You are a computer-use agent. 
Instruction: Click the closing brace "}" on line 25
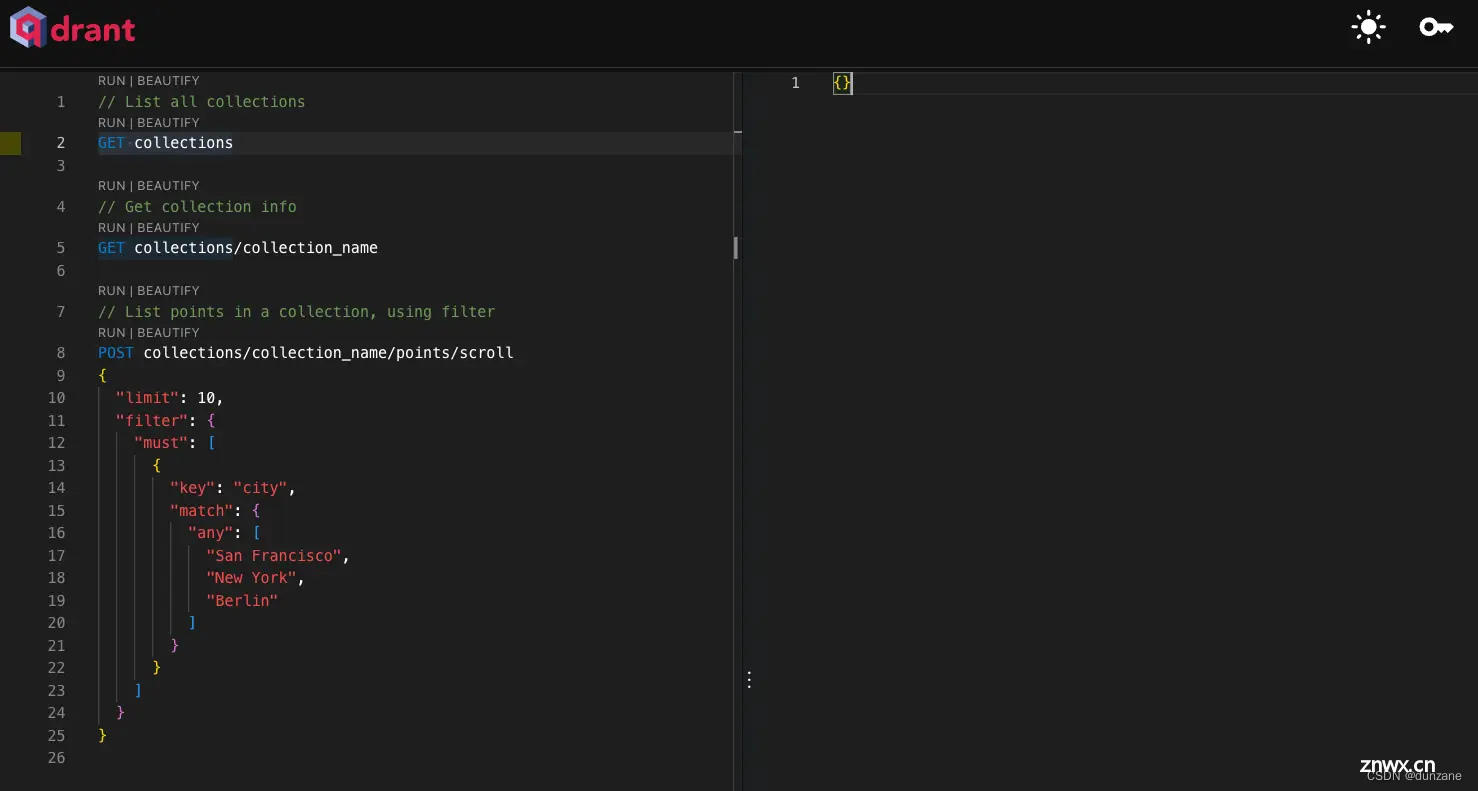point(102,736)
